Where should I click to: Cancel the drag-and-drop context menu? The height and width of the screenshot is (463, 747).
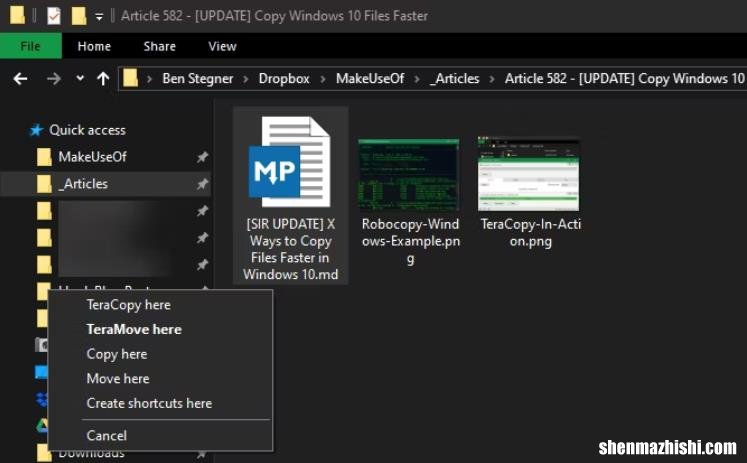click(x=107, y=436)
